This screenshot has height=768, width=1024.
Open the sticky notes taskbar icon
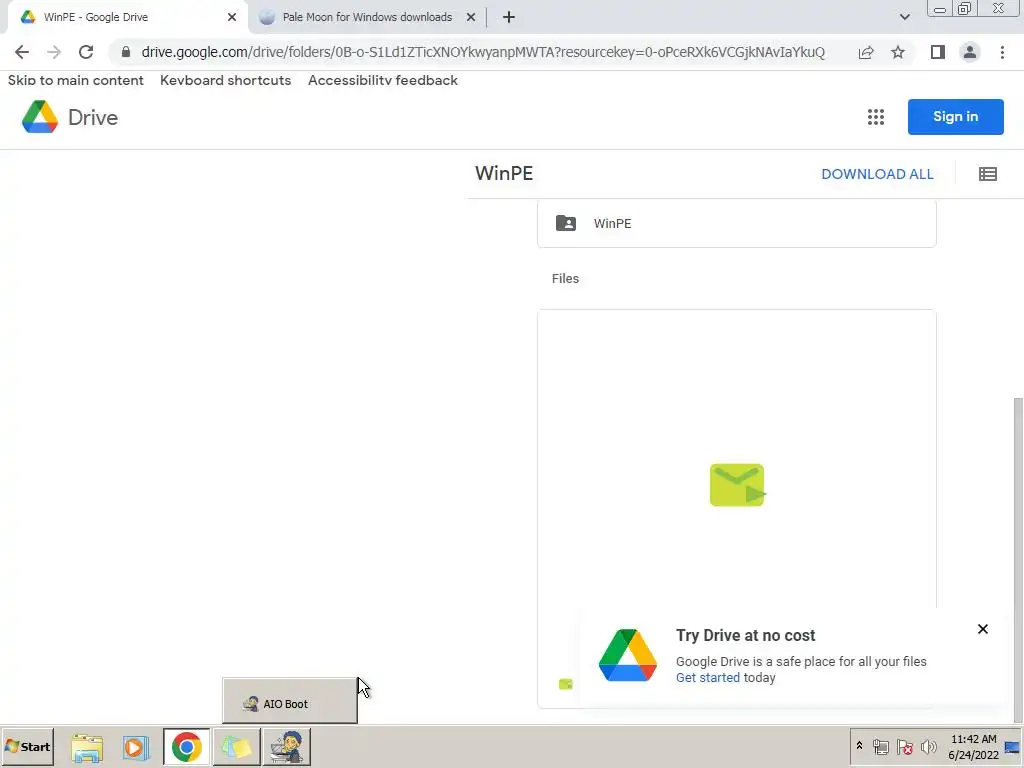coord(236,747)
